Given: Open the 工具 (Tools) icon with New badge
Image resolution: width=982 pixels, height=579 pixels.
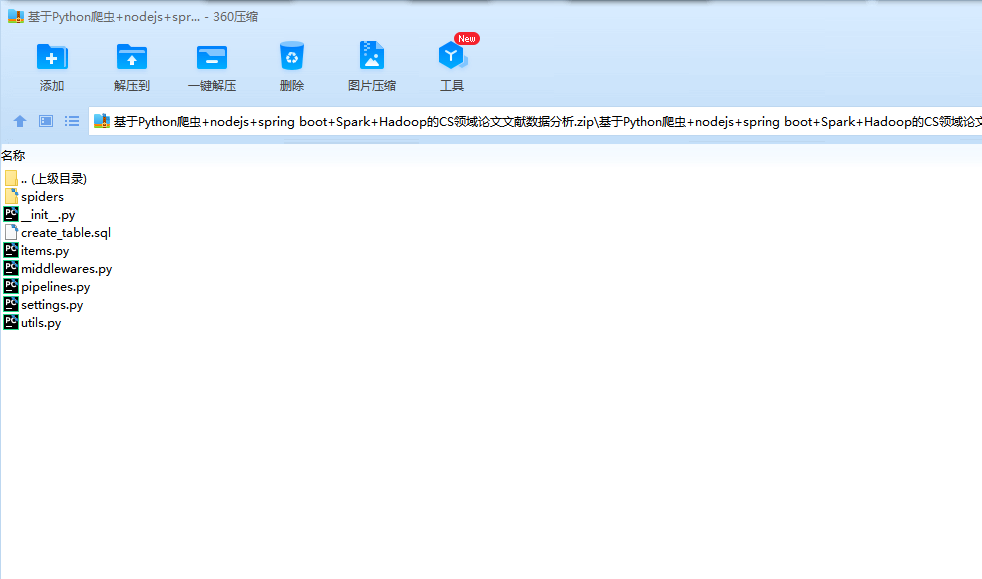Looking at the screenshot, I should point(452,56).
